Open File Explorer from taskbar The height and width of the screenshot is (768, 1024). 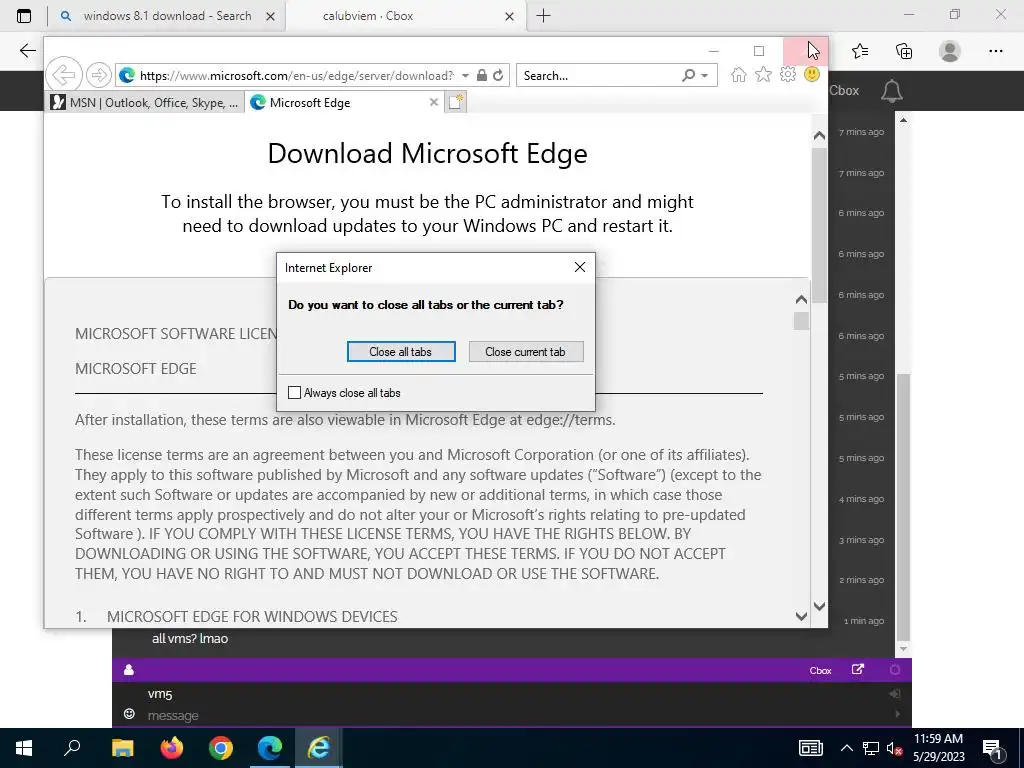122,748
